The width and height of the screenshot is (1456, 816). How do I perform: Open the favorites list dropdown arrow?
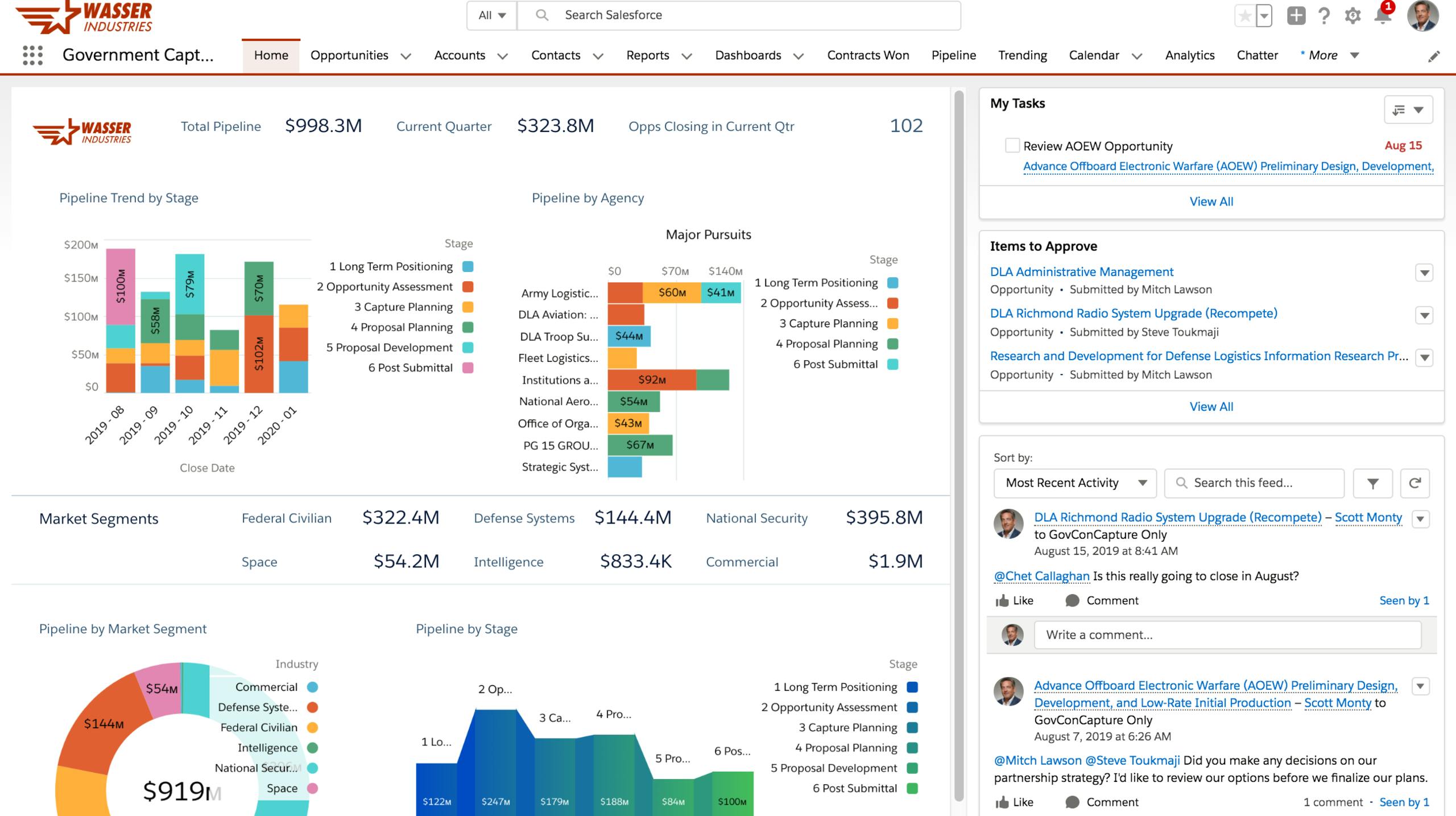pos(1264,15)
